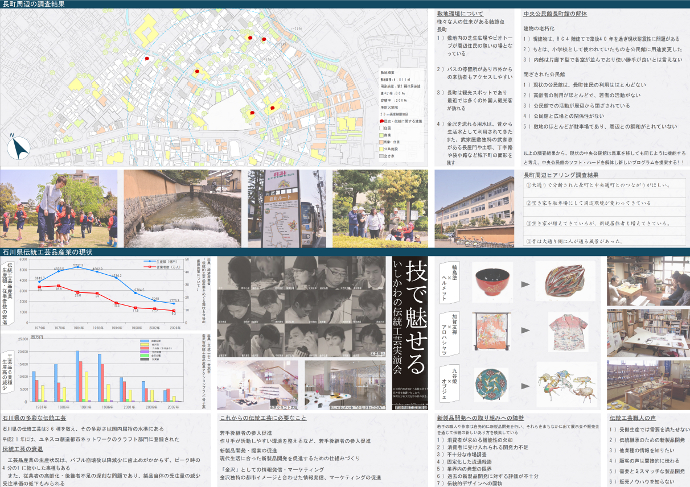Image resolution: width=690 pixels, height=487 pixels.
Task: Click the 長町周辺の調査結果 header bar
Action: (x=345, y=4)
